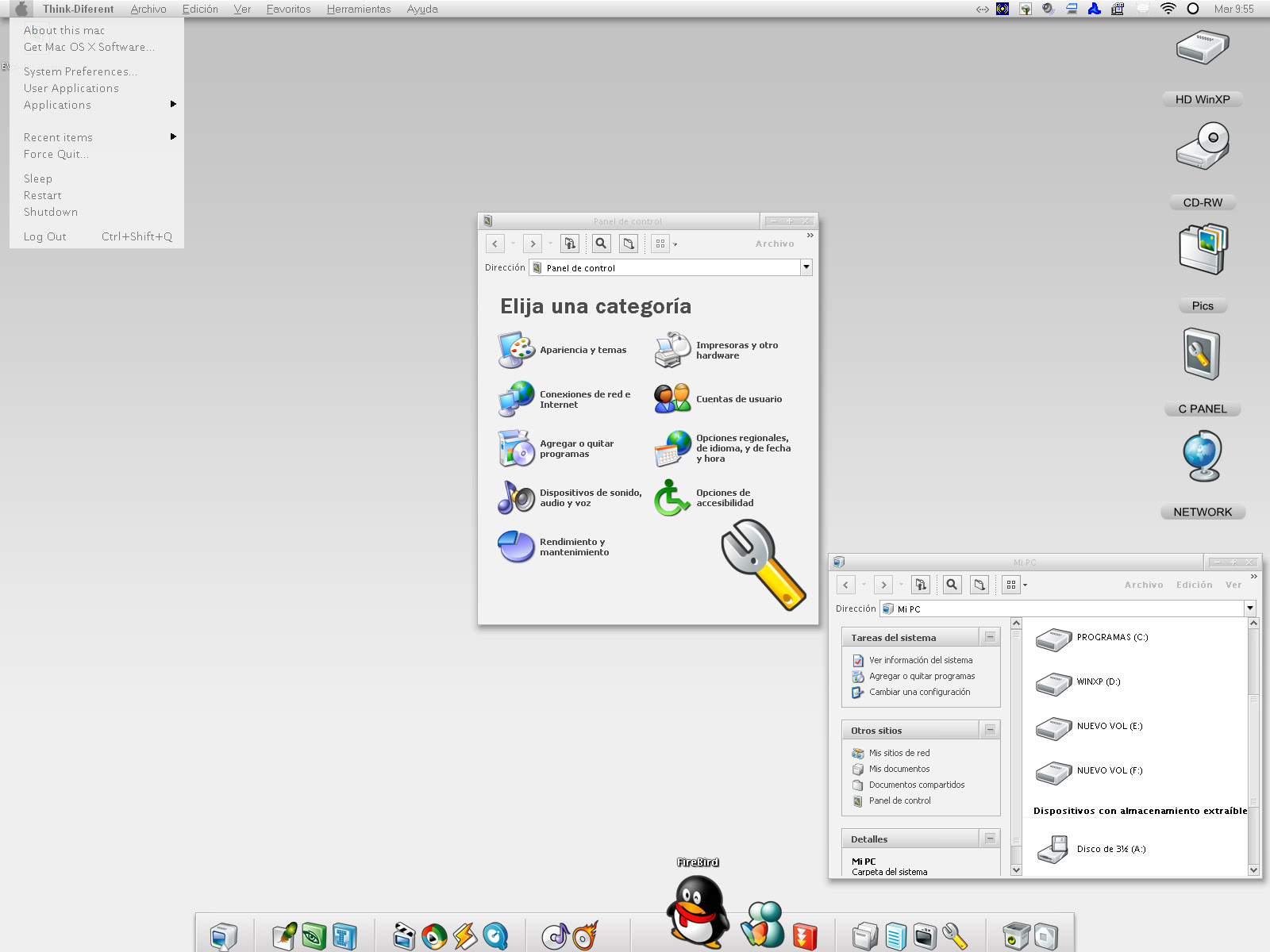1270x952 pixels.
Task: Expand the Dirección dropdown in Mi PC
Action: pos(1250,608)
